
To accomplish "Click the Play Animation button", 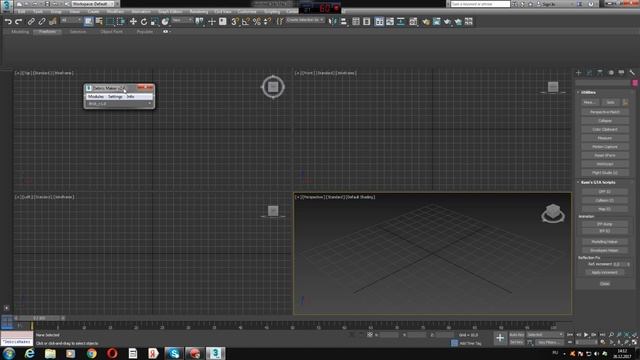I will coord(586,335).
